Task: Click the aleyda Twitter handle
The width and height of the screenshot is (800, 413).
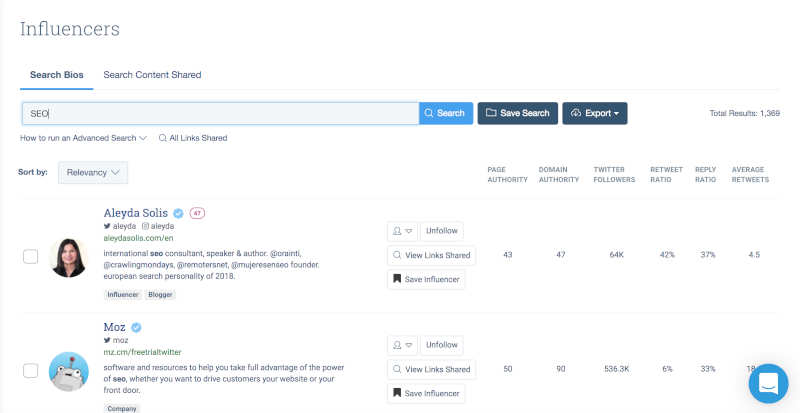Action: (120, 226)
